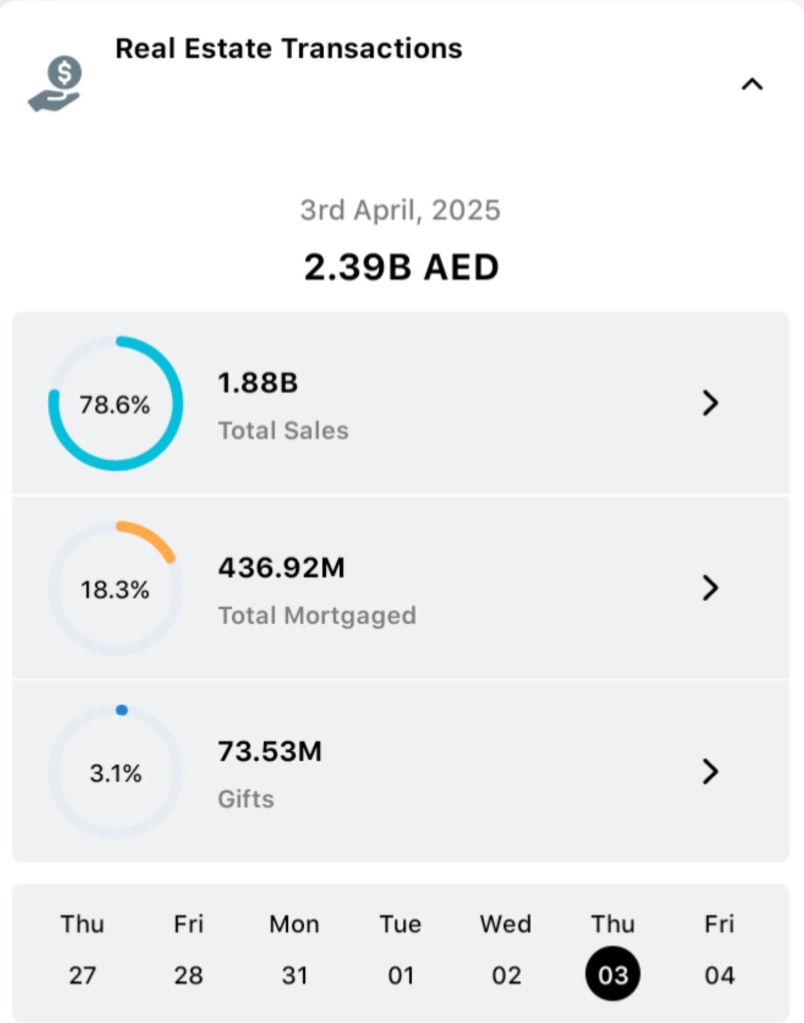The height and width of the screenshot is (1023, 804).
Task: Open Total Mortgaged details chevron
Action: (710, 587)
